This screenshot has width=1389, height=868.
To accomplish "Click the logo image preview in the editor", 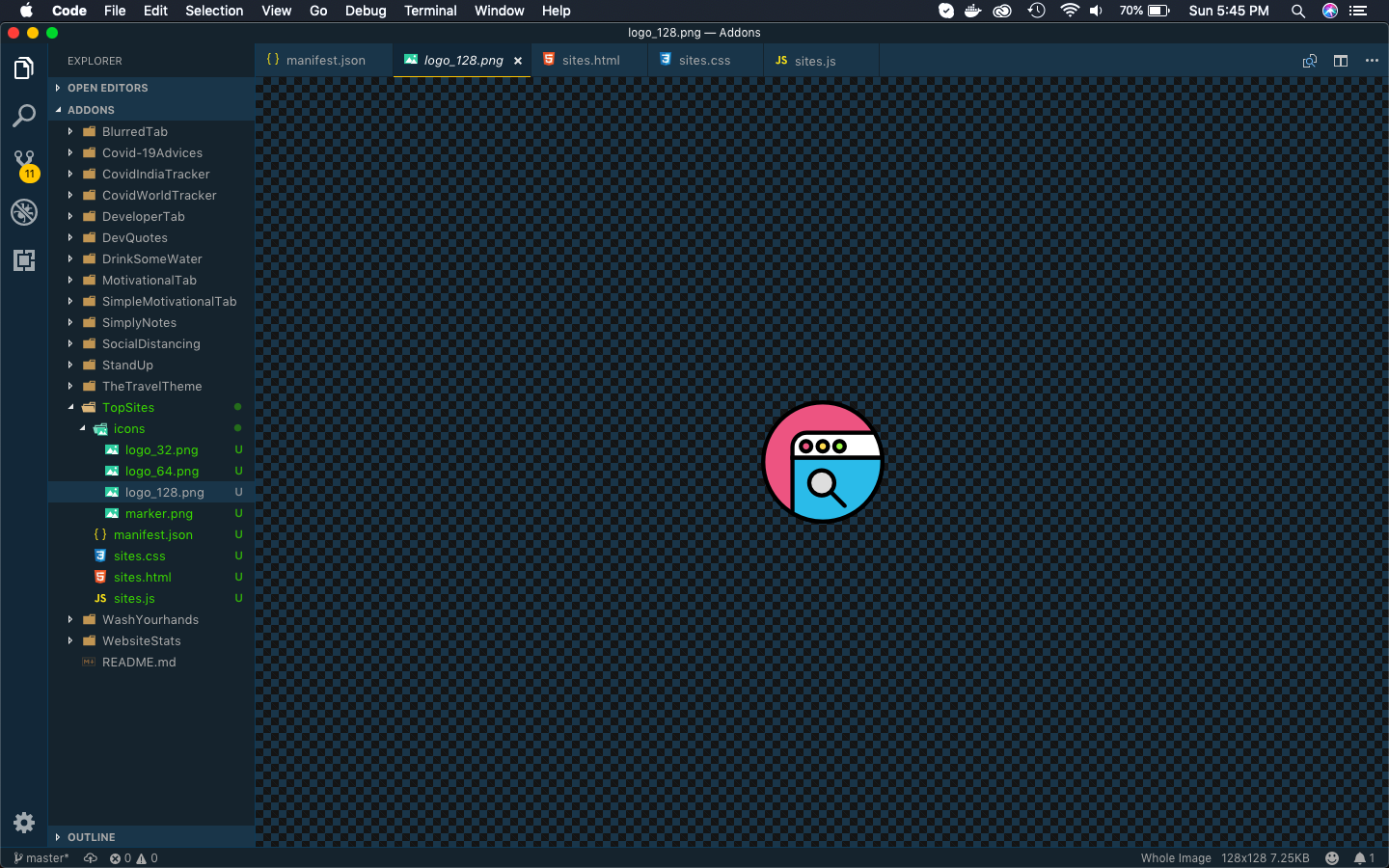I will pyautogui.click(x=823, y=462).
